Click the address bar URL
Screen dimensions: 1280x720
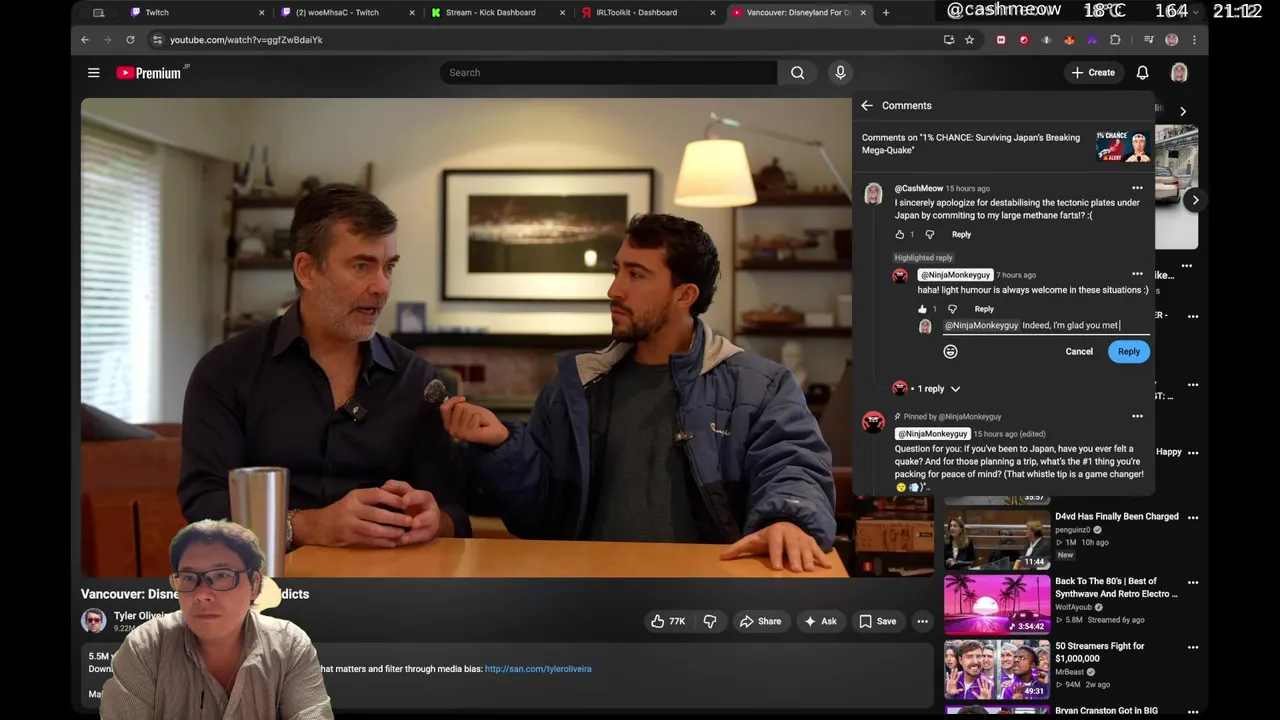[x=246, y=40]
